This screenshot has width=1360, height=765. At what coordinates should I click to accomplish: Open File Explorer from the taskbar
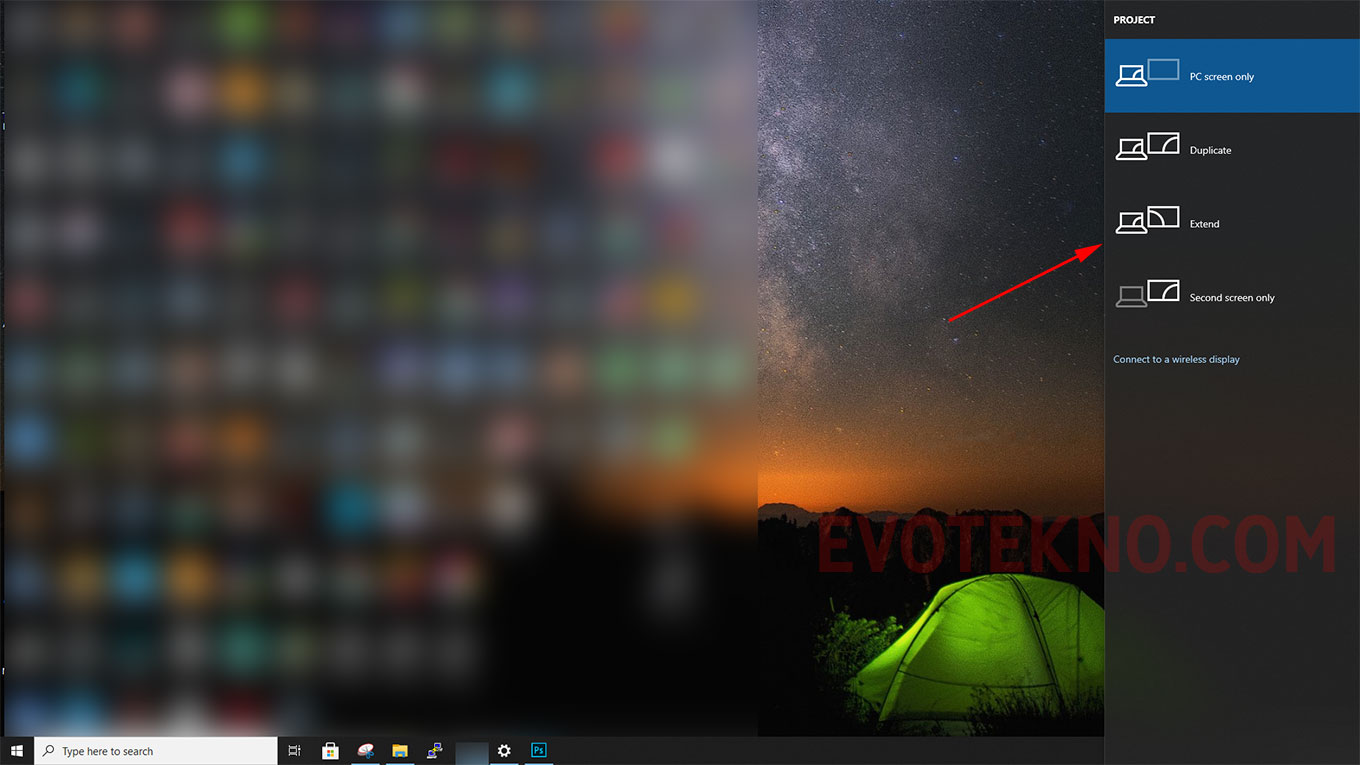tap(400, 750)
